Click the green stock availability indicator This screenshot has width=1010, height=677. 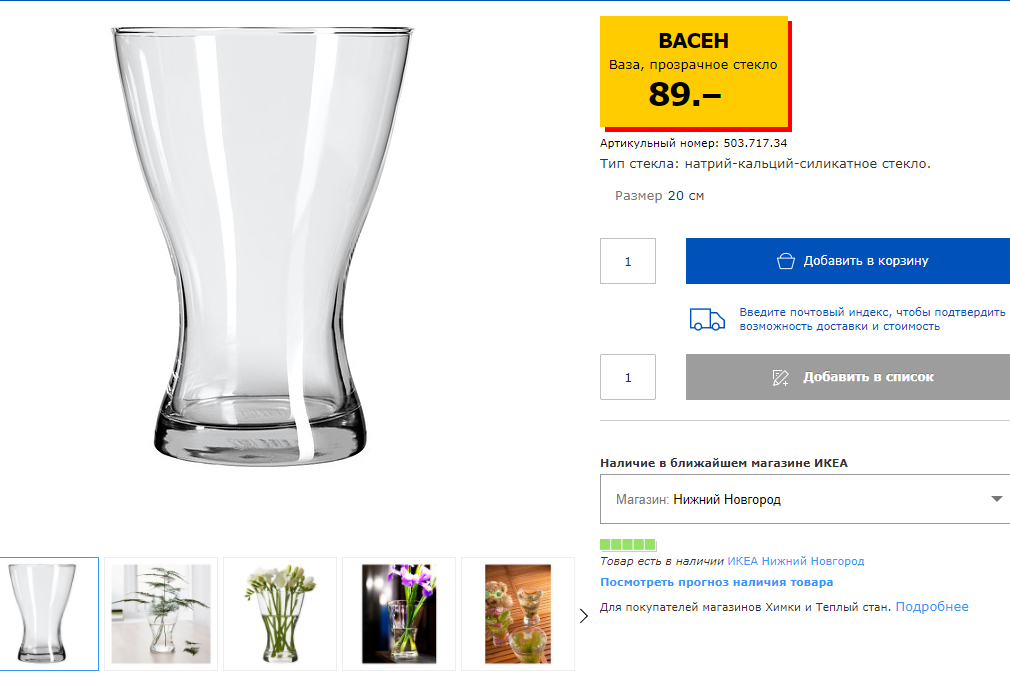(x=627, y=545)
